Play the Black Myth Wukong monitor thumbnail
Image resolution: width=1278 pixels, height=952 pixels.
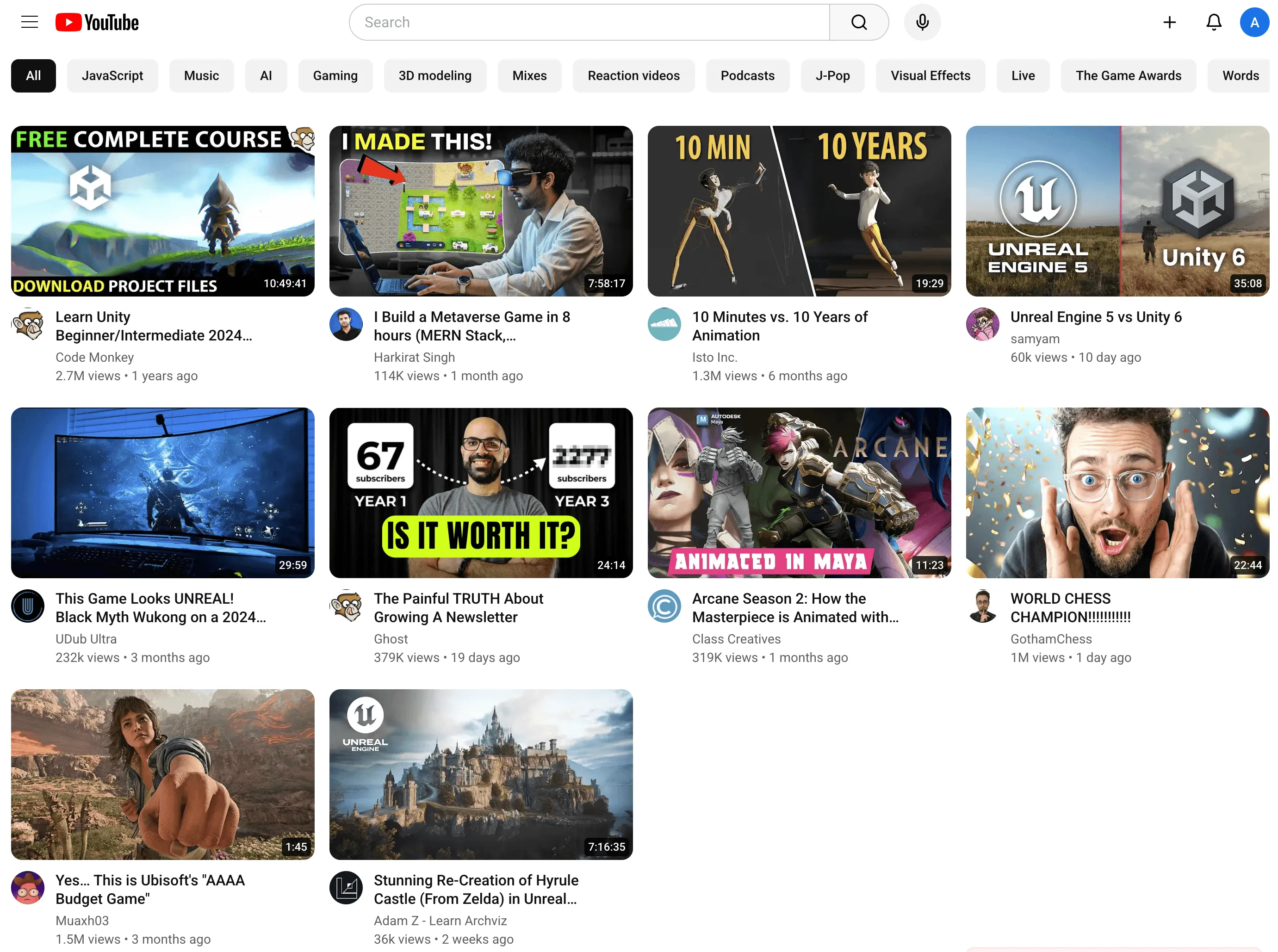[x=162, y=493]
